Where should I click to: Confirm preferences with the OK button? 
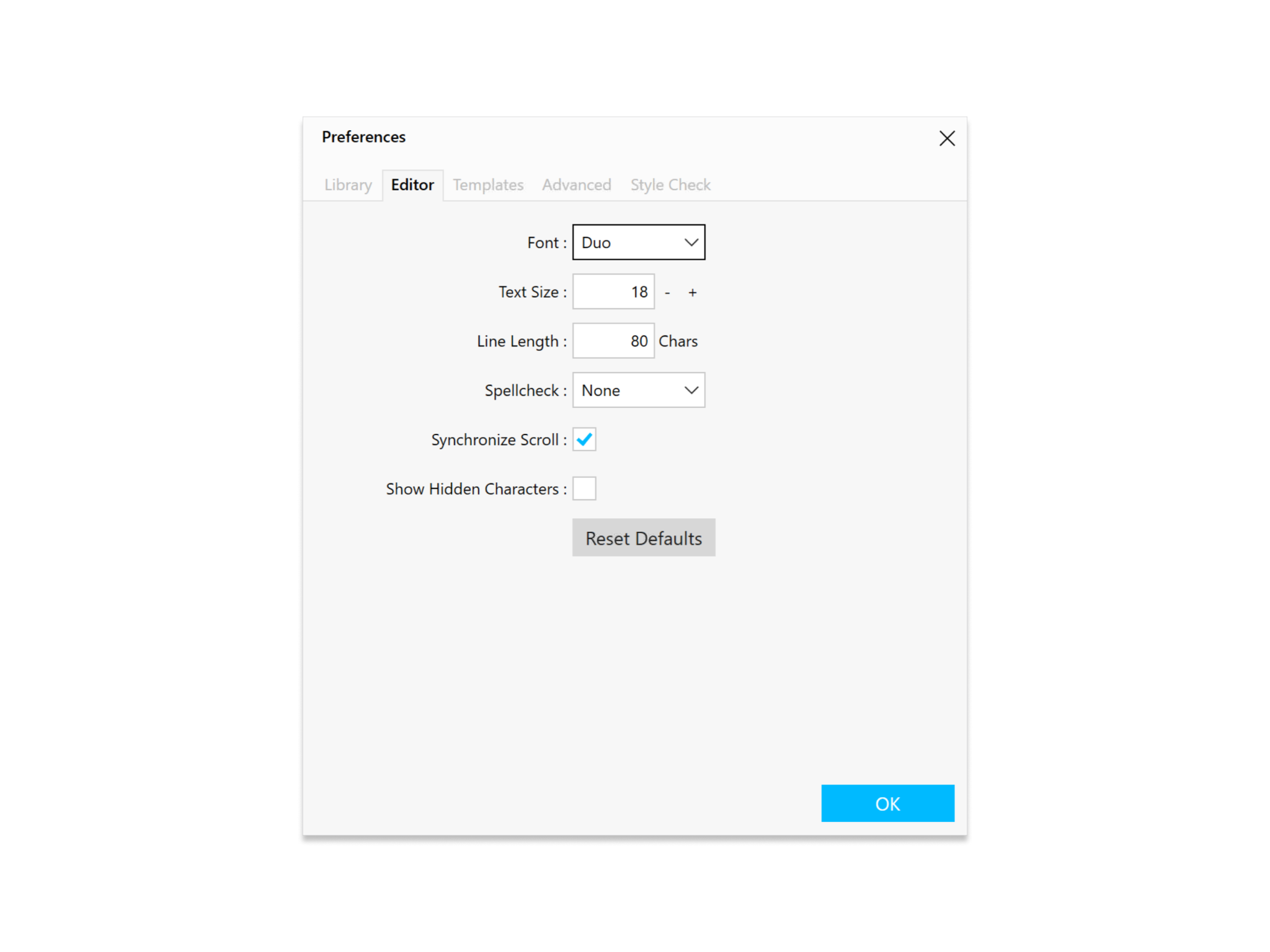[x=887, y=803]
